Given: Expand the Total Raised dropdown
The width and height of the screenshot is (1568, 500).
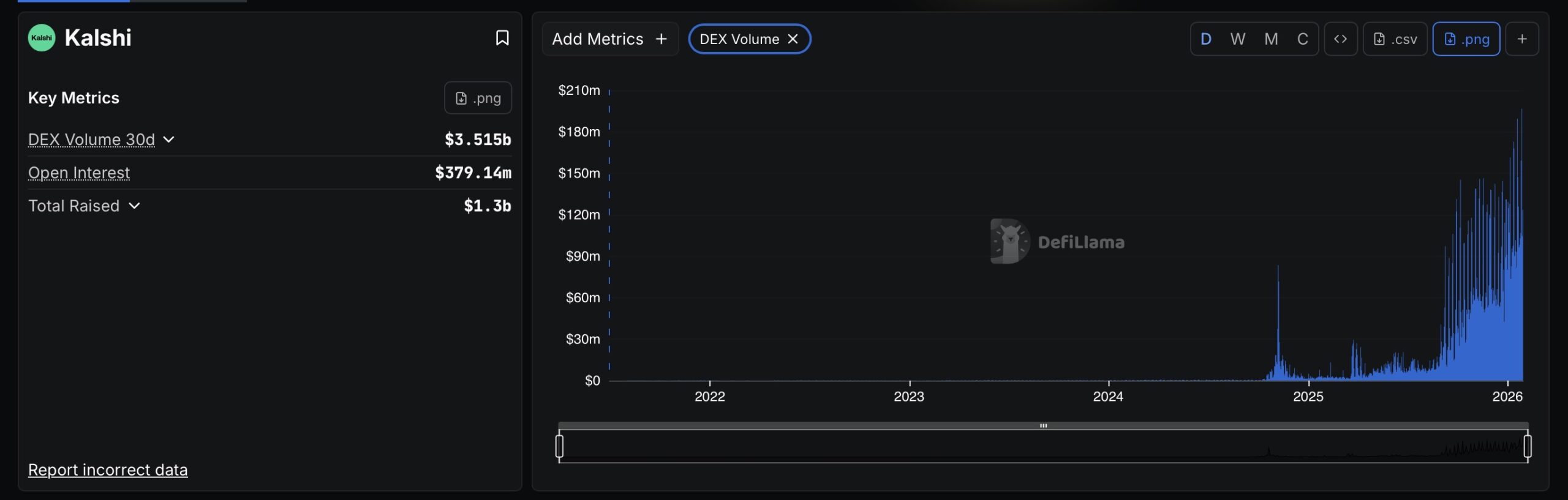Looking at the screenshot, I should (x=135, y=206).
